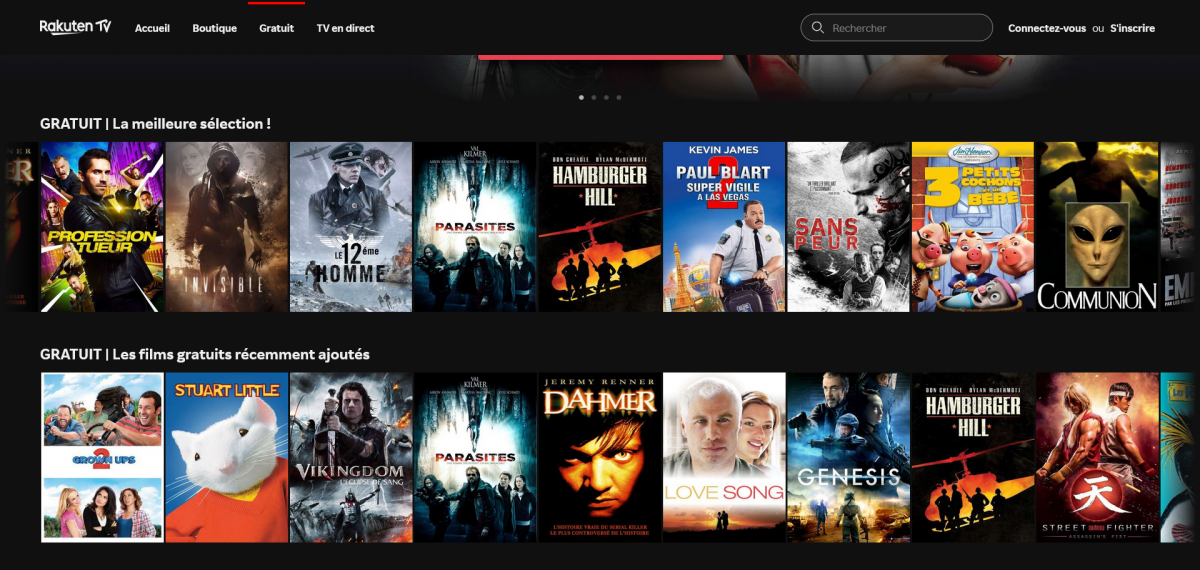
Task: Open Parasites poster in best selection row
Action: pos(475,227)
